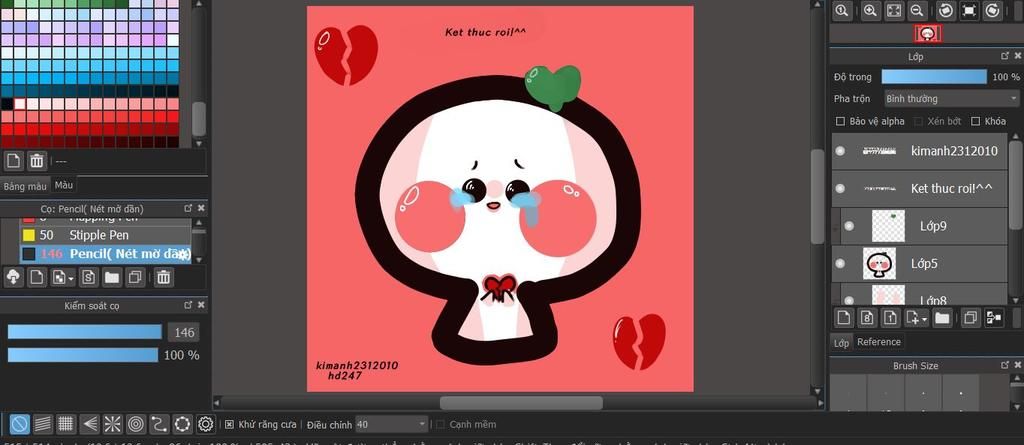Toggle Khử răng cưa checkbox
The height and width of the screenshot is (445, 1024).
229,425
